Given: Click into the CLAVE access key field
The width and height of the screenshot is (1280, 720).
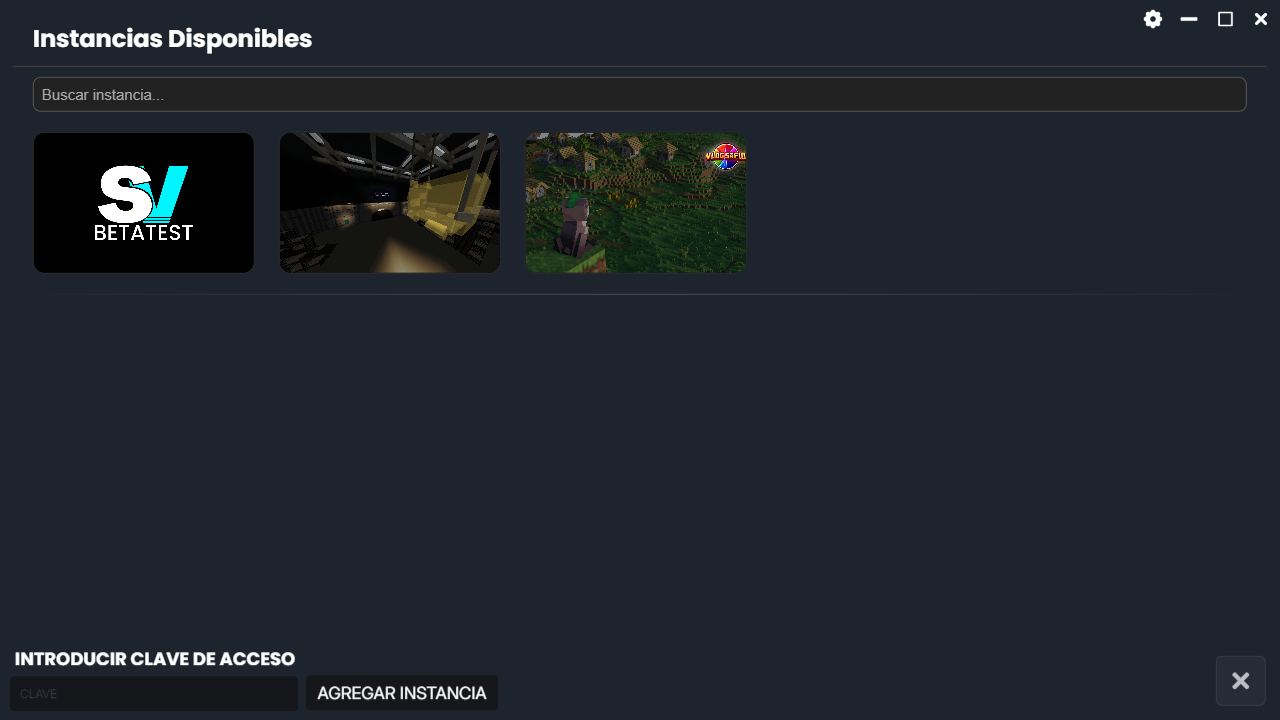Looking at the screenshot, I should pyautogui.click(x=154, y=693).
